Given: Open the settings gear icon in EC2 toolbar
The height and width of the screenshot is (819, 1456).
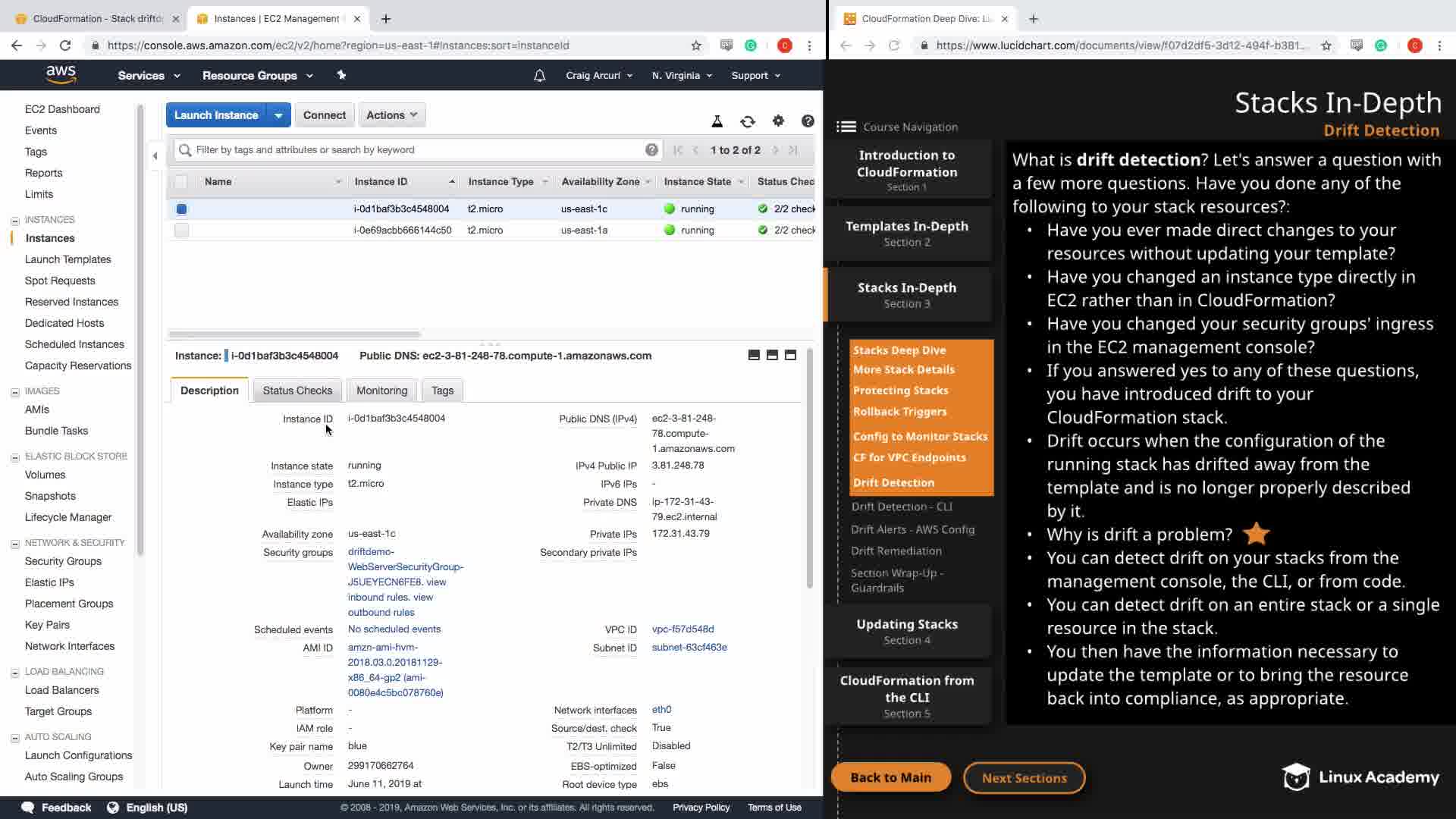Looking at the screenshot, I should coord(778,121).
